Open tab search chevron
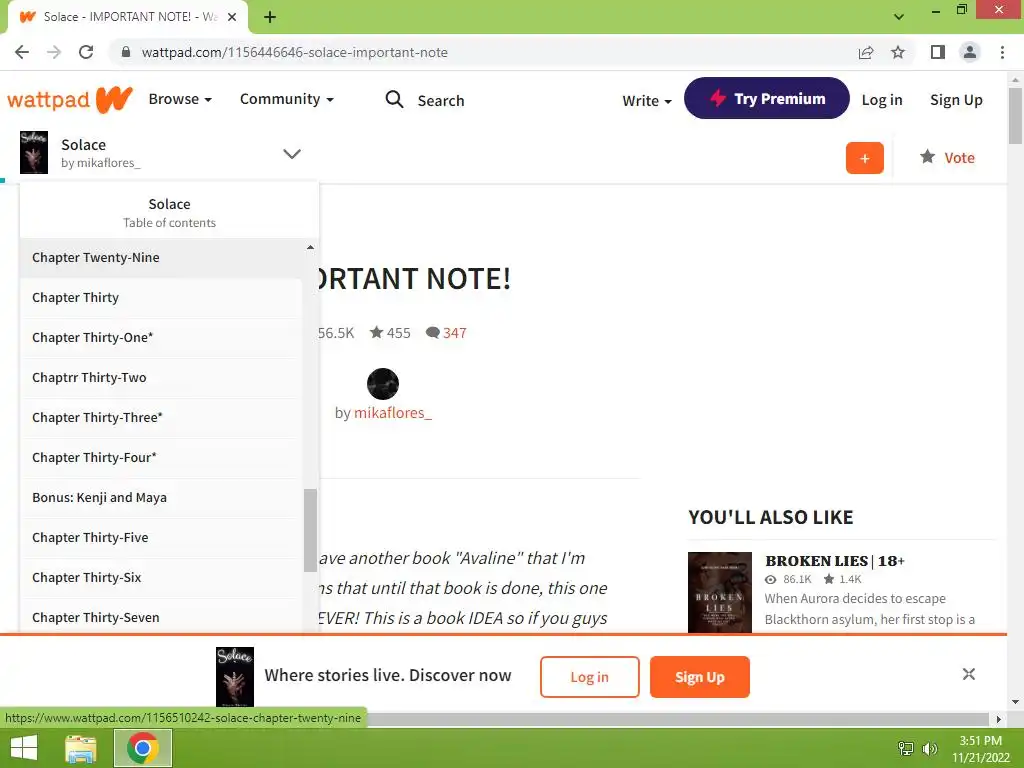Viewport: 1024px width, 768px height. pos(899,17)
